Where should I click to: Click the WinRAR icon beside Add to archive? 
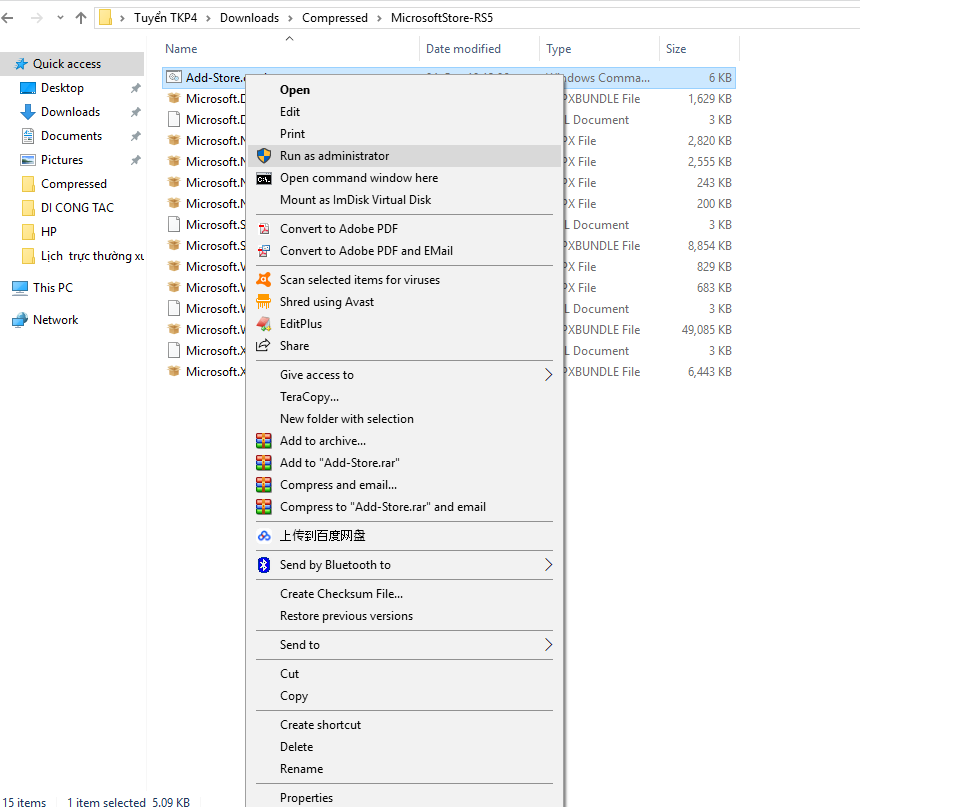click(x=264, y=441)
